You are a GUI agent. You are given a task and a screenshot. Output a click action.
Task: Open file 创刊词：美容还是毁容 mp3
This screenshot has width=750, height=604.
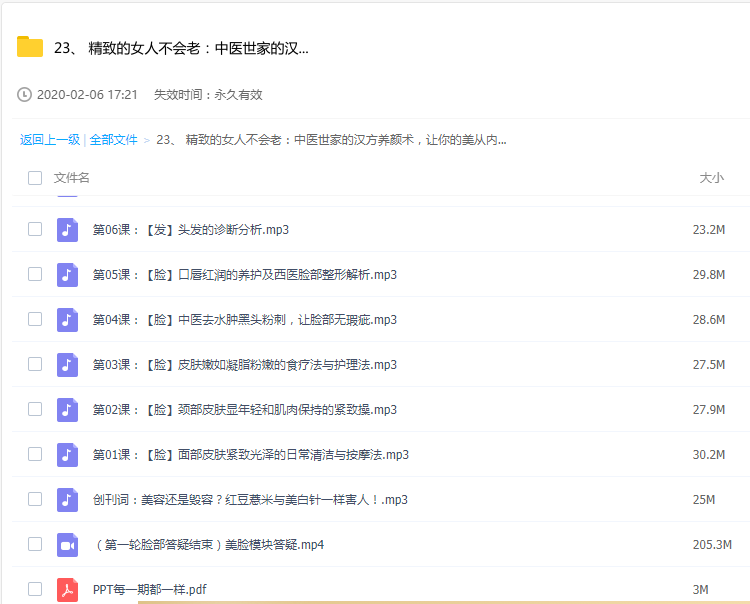coord(250,500)
